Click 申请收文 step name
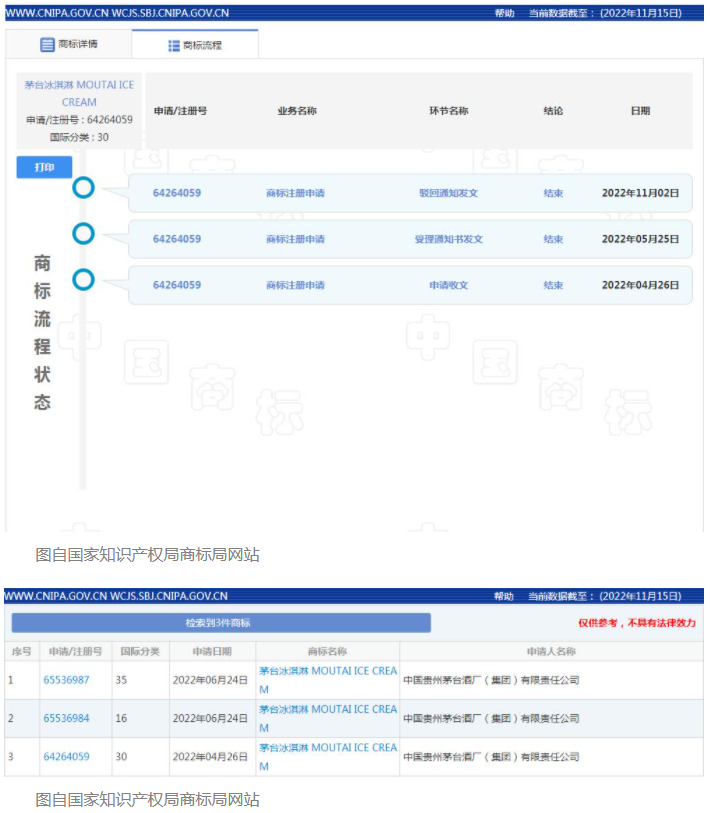The image size is (710, 813). click(449, 285)
